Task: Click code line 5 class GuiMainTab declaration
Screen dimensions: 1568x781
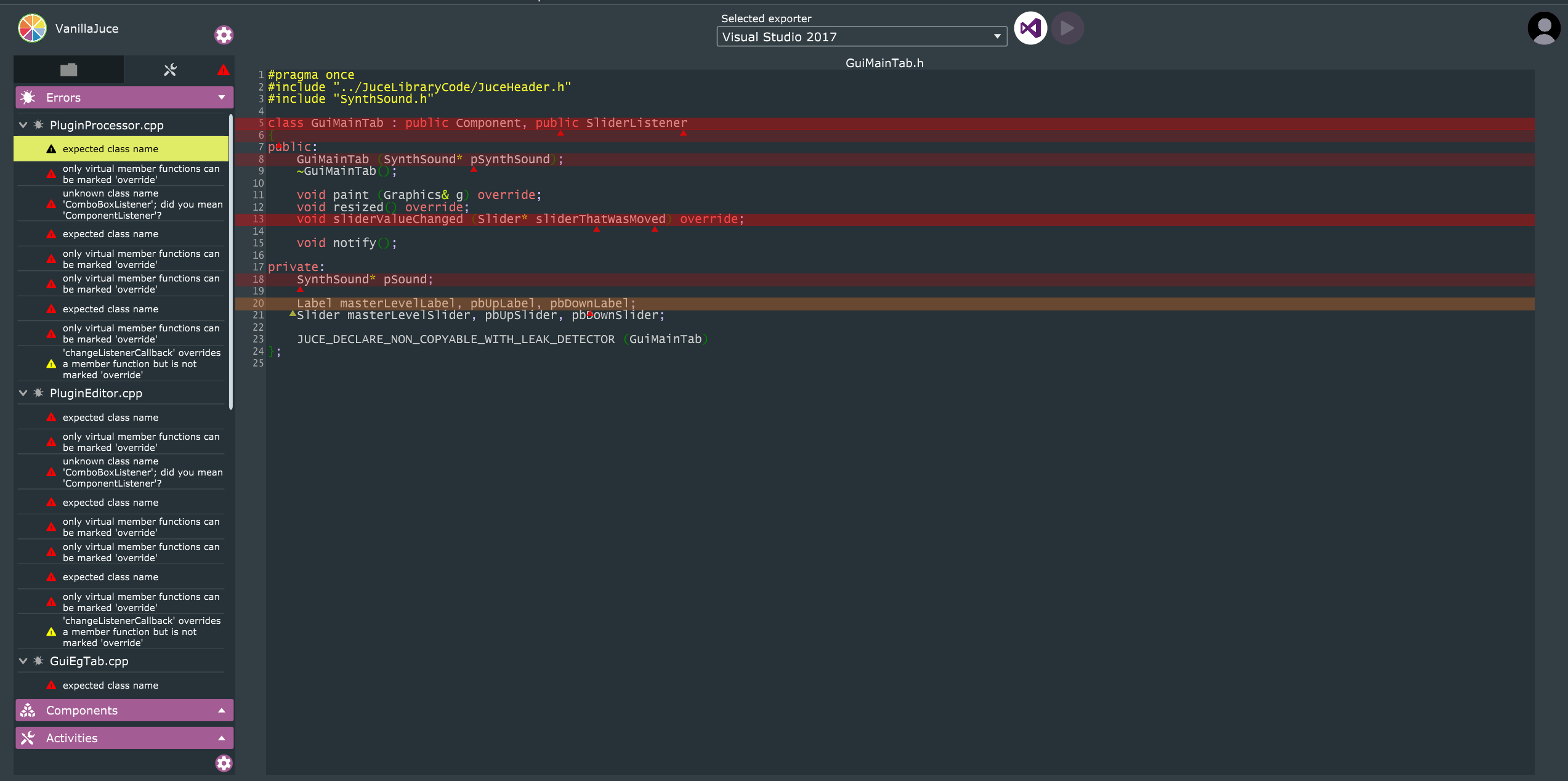Action: coord(477,123)
